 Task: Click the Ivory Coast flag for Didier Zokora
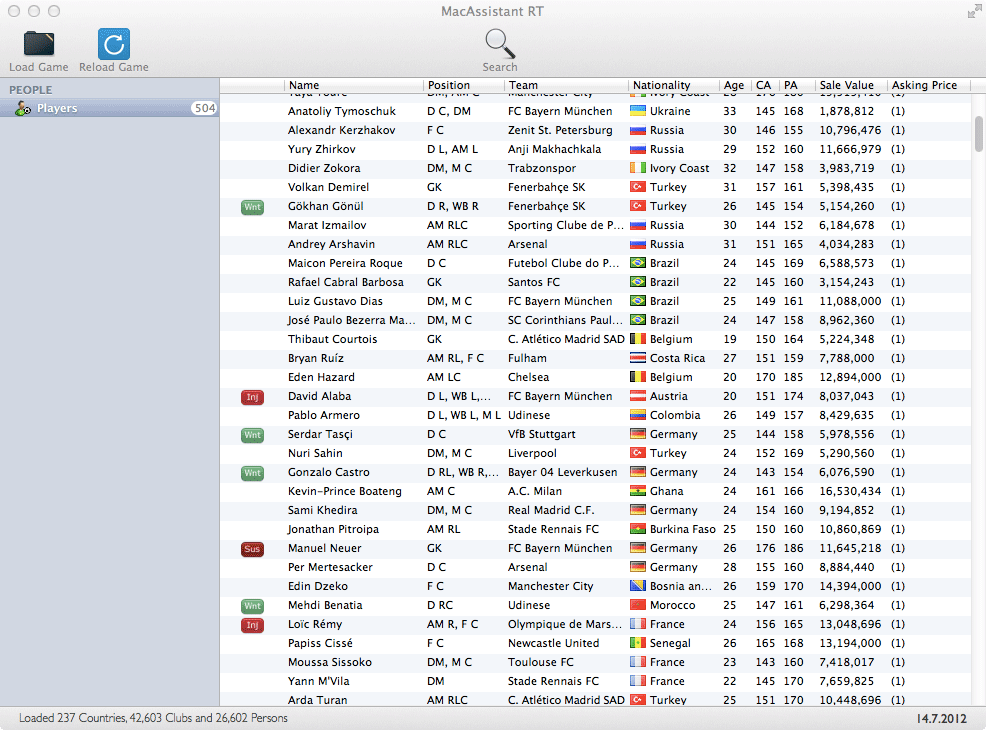(x=638, y=168)
